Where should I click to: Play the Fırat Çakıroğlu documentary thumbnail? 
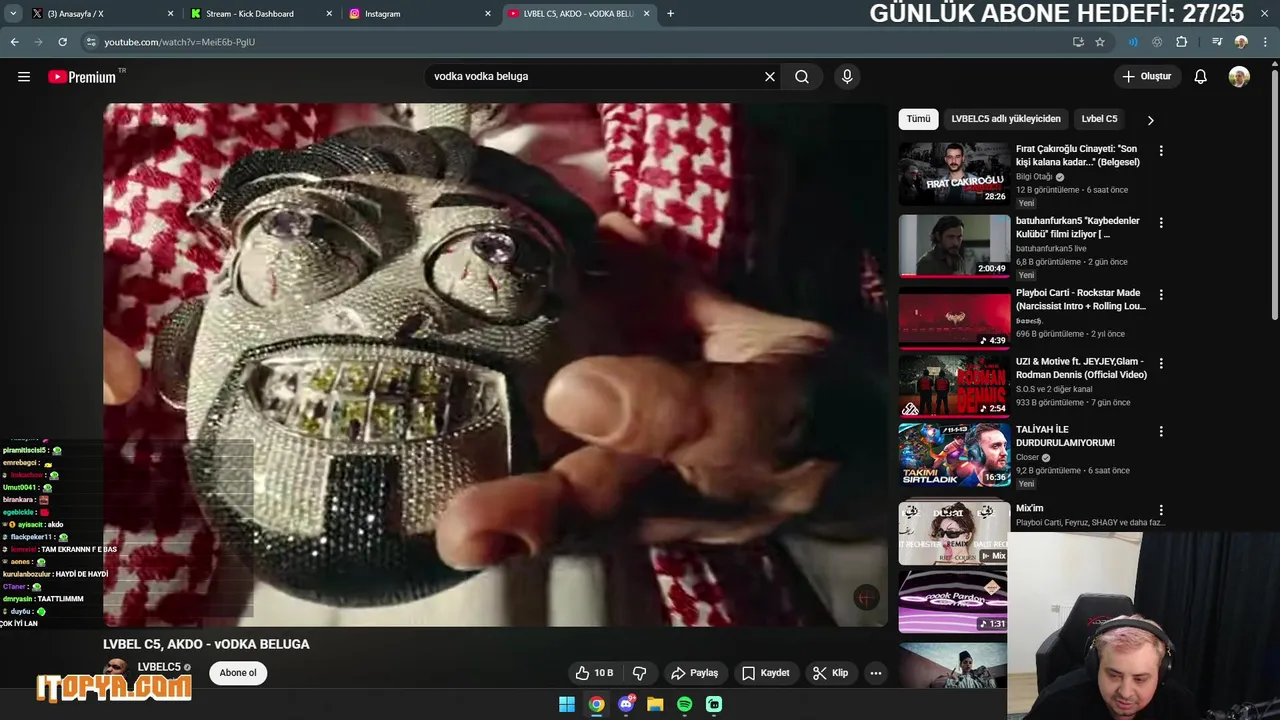tap(954, 174)
